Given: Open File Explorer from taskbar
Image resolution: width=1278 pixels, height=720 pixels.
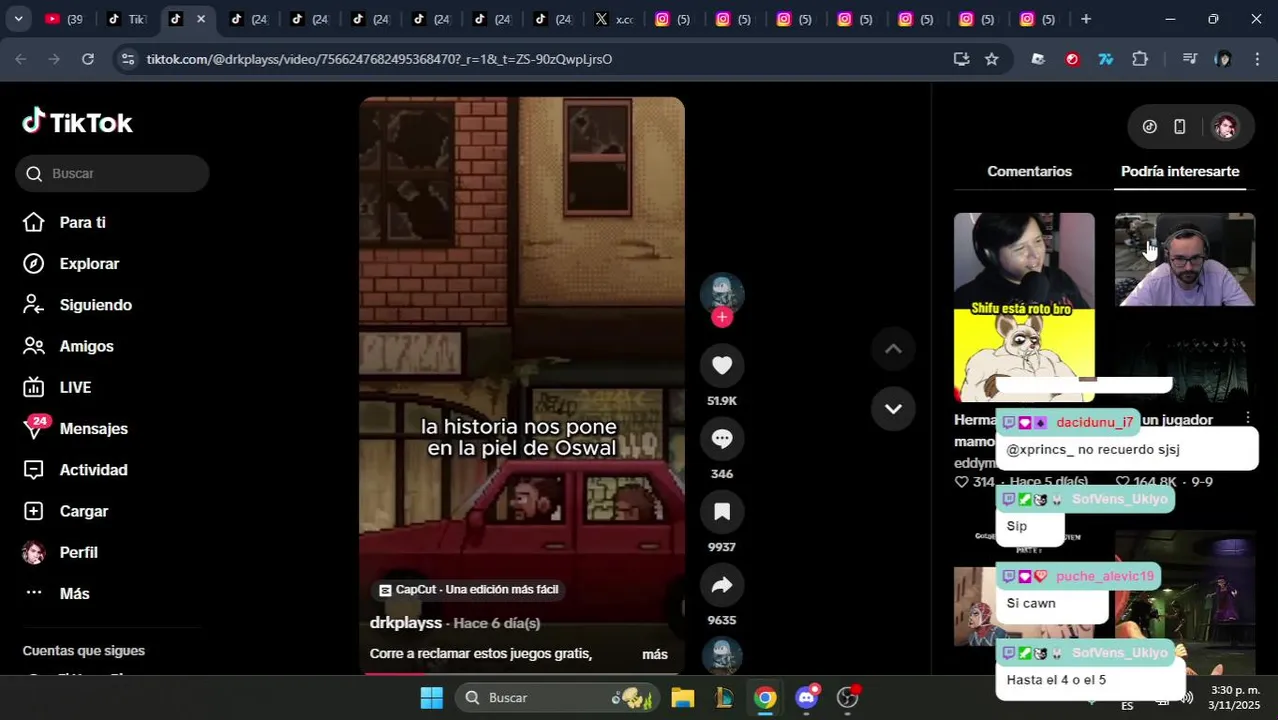Looking at the screenshot, I should [x=682, y=697].
